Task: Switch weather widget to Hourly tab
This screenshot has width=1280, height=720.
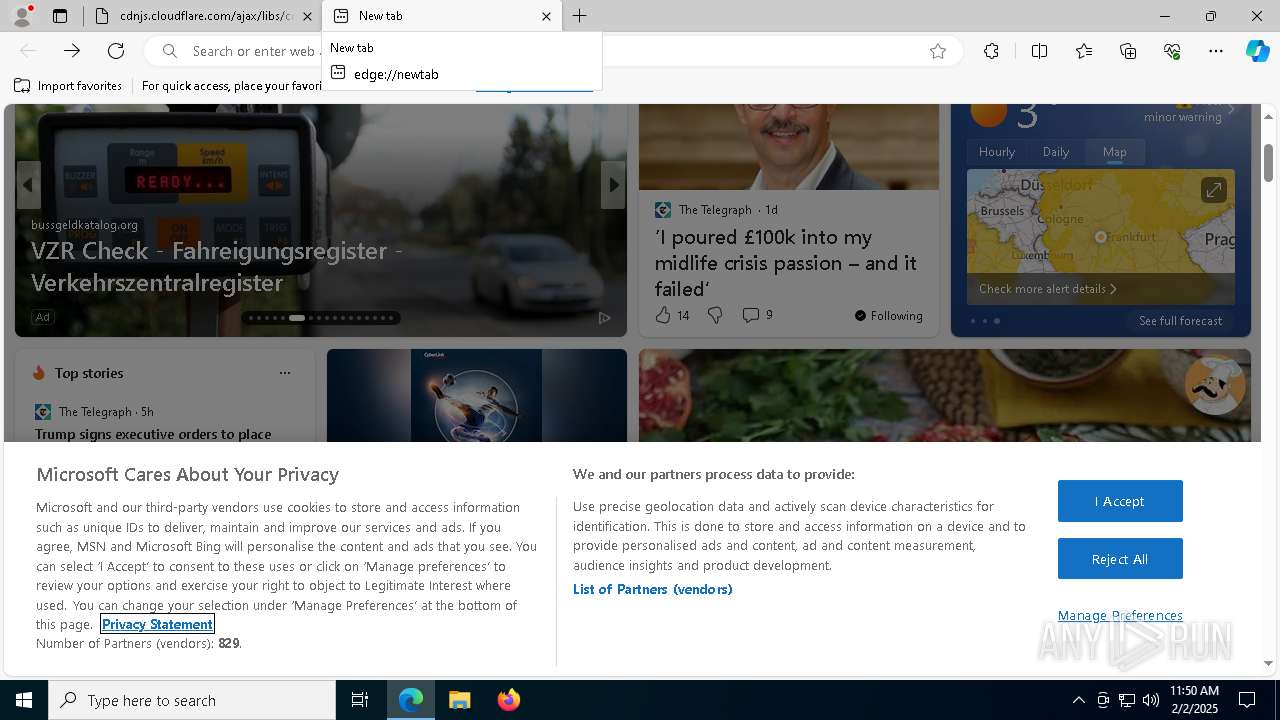Action: point(997,152)
